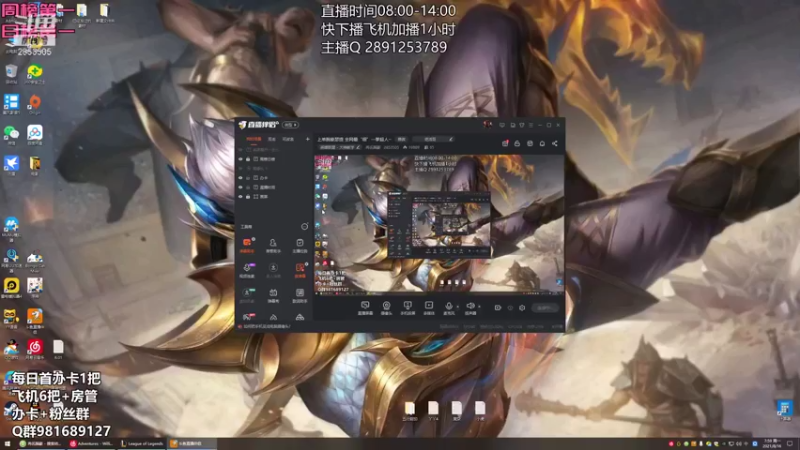Click the modify button beside the stream title
The height and width of the screenshot is (450, 800).
coord(402,139)
